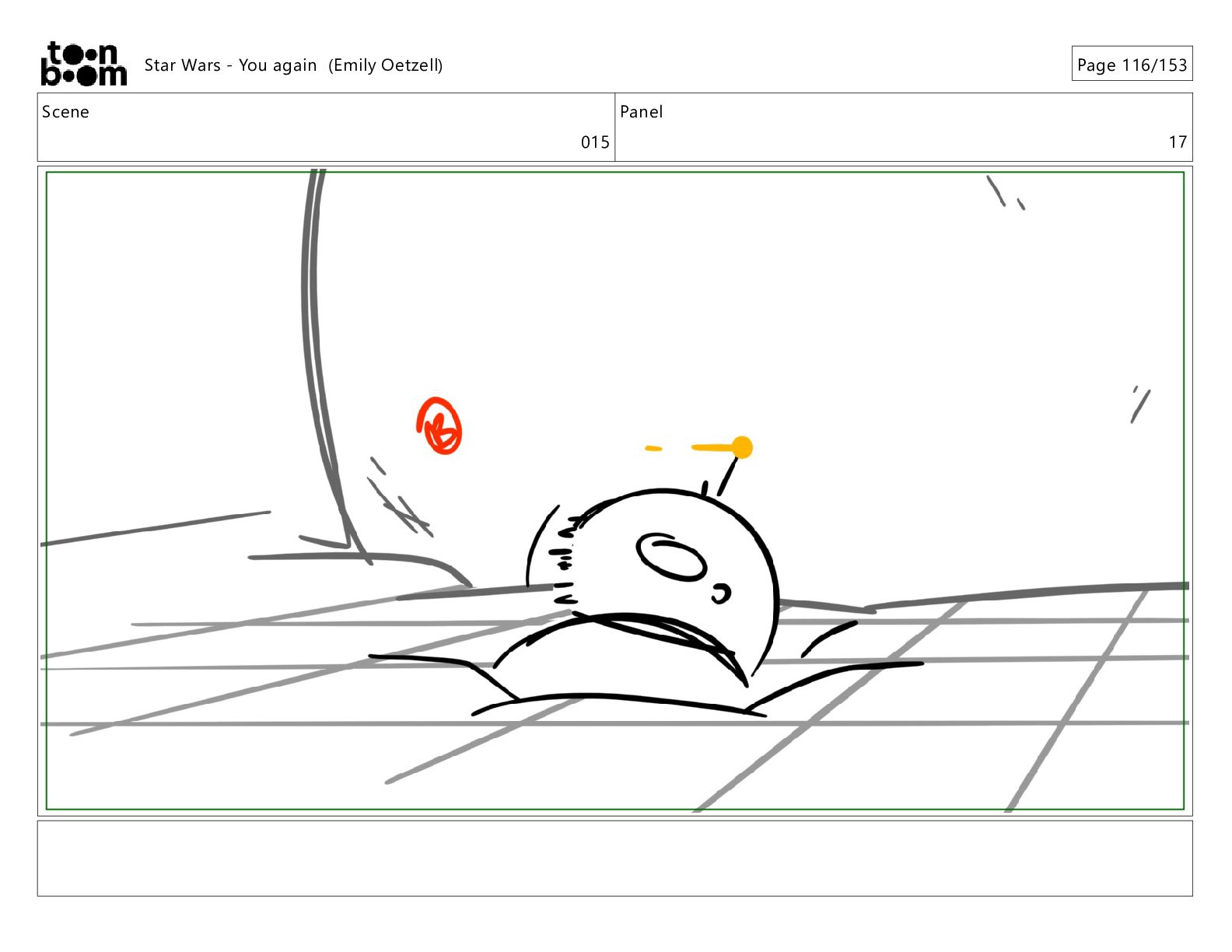Click the storyboard panel drawing
Screen dimensions: 1232x952
click(614, 491)
